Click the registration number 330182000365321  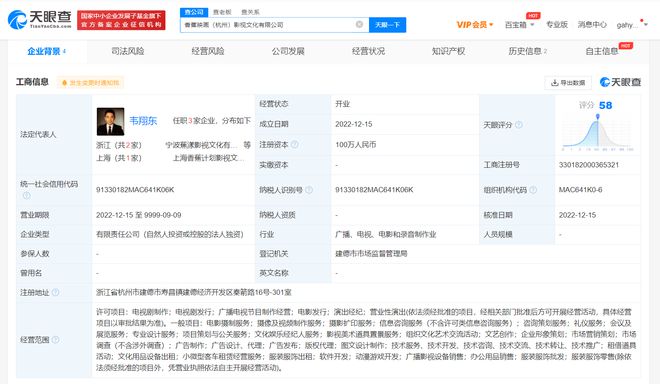coord(588,165)
